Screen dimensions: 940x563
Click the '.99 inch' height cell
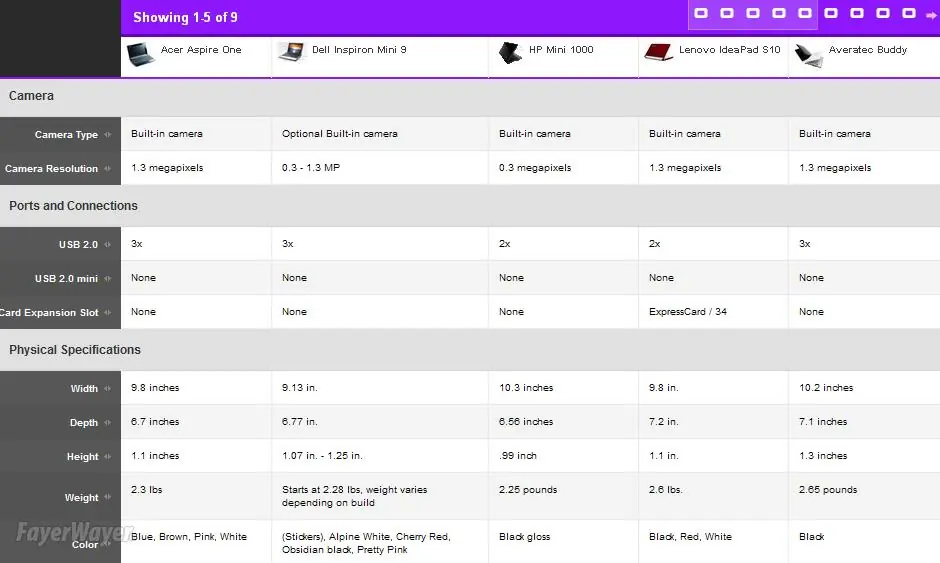click(x=517, y=456)
